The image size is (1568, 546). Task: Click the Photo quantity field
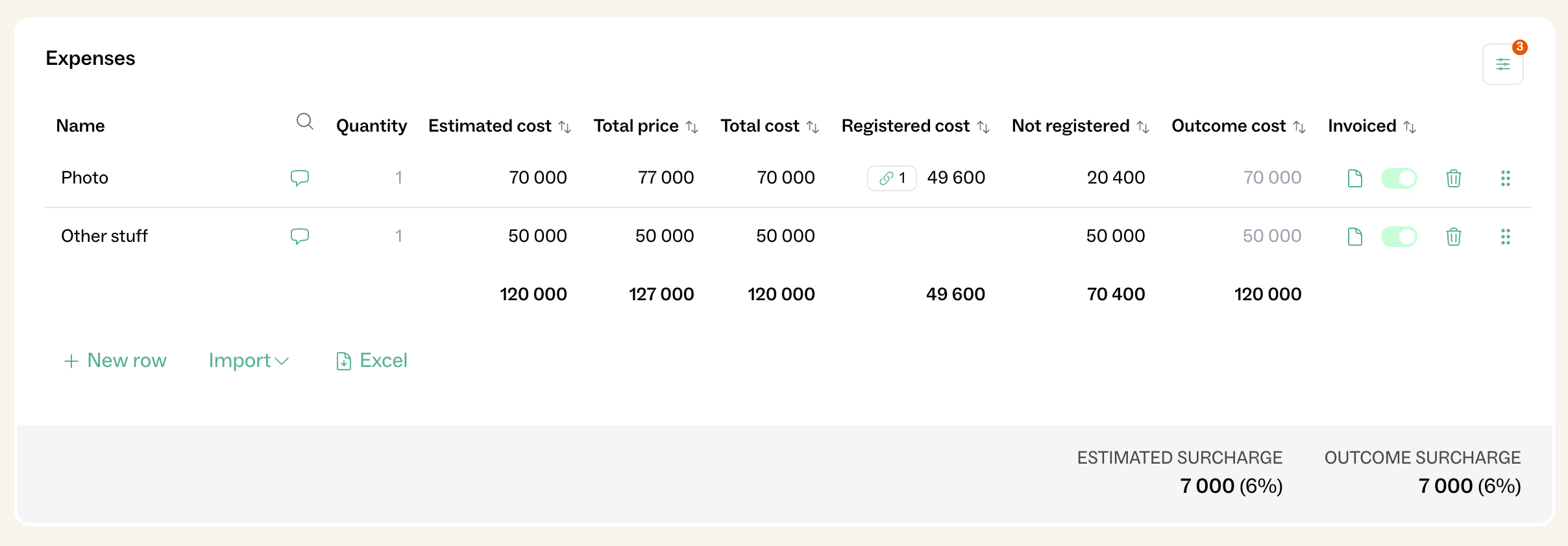(x=398, y=178)
